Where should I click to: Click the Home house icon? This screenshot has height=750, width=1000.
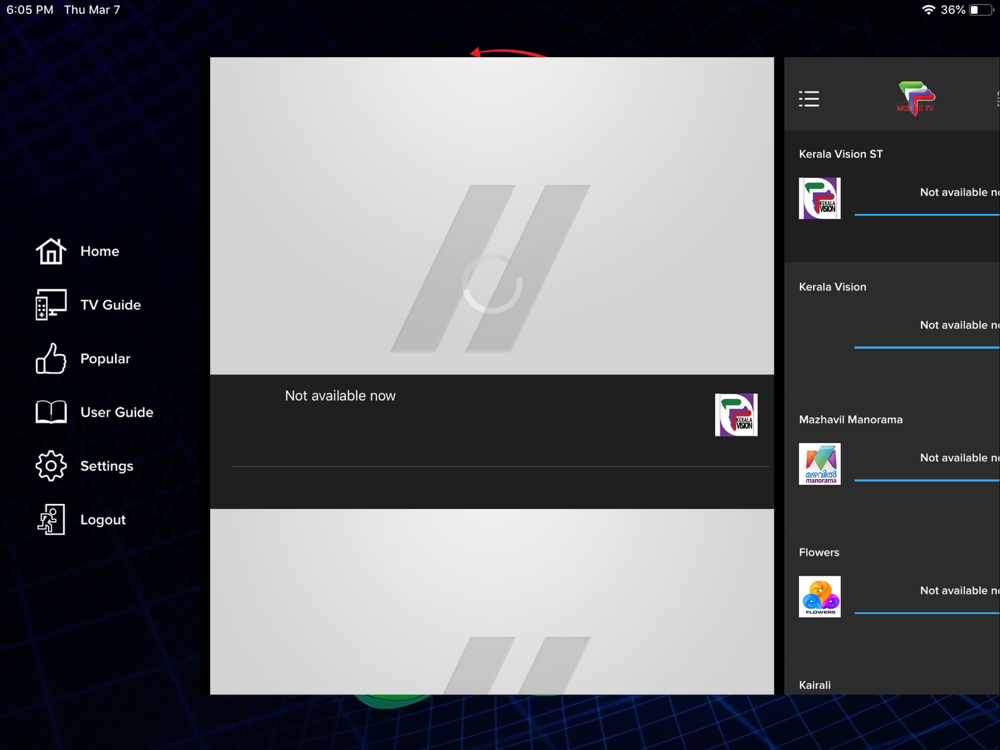(x=51, y=251)
